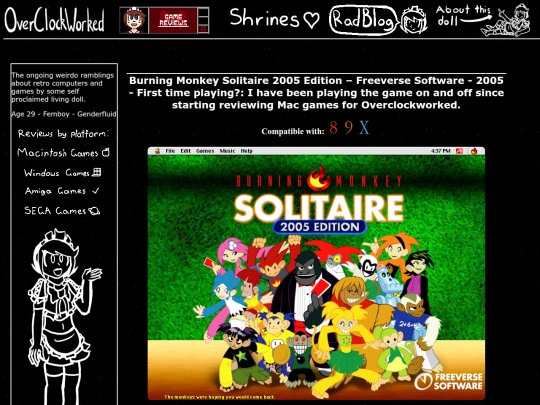Click the 'Compatible with:' label
540x405 pixels.
pyautogui.click(x=293, y=131)
